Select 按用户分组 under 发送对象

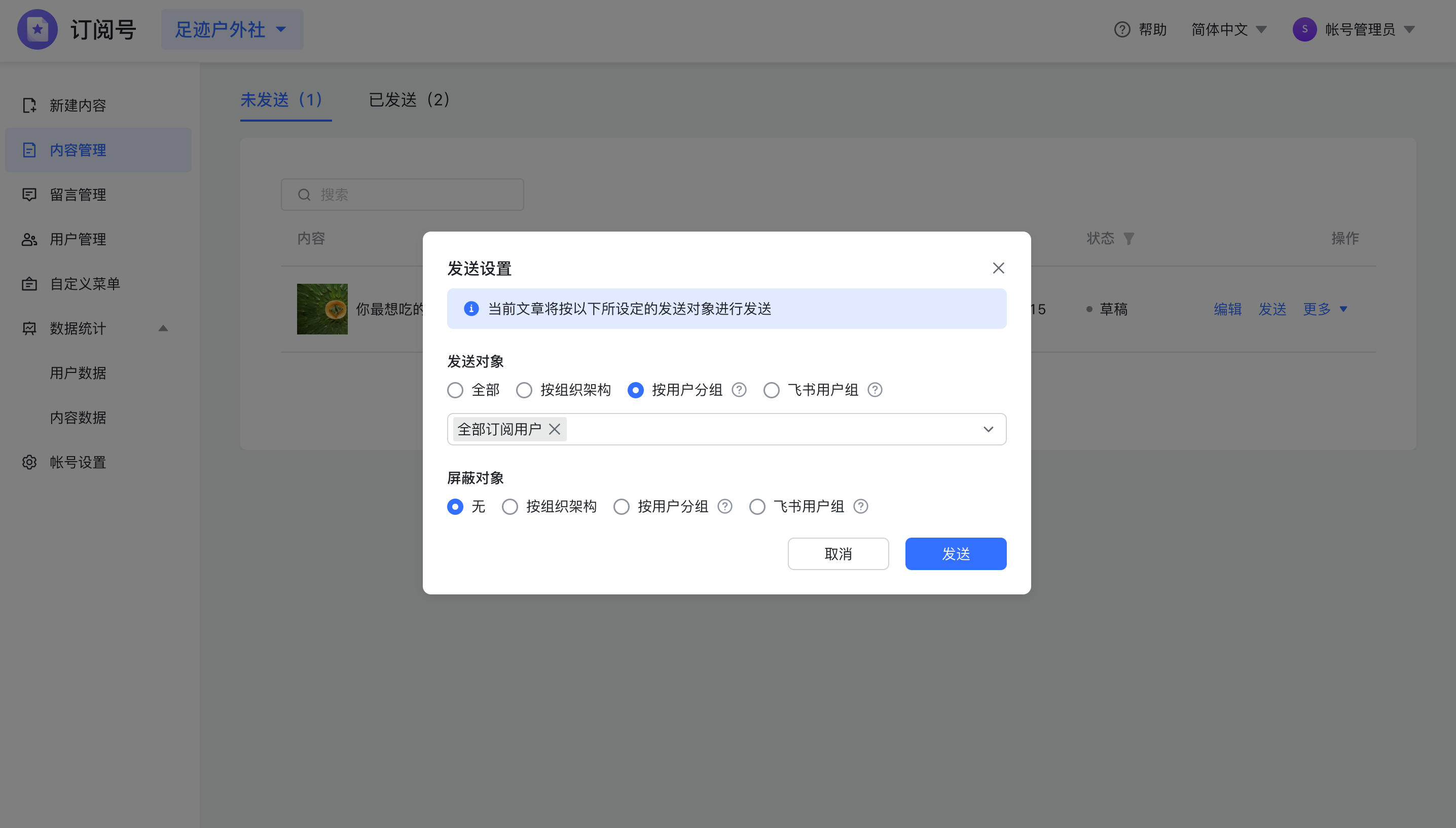click(x=635, y=390)
